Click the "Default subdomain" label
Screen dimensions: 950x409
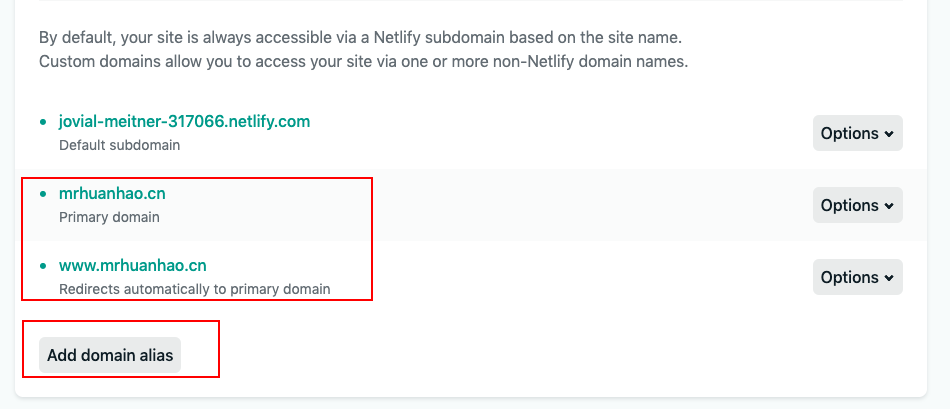coord(119,145)
